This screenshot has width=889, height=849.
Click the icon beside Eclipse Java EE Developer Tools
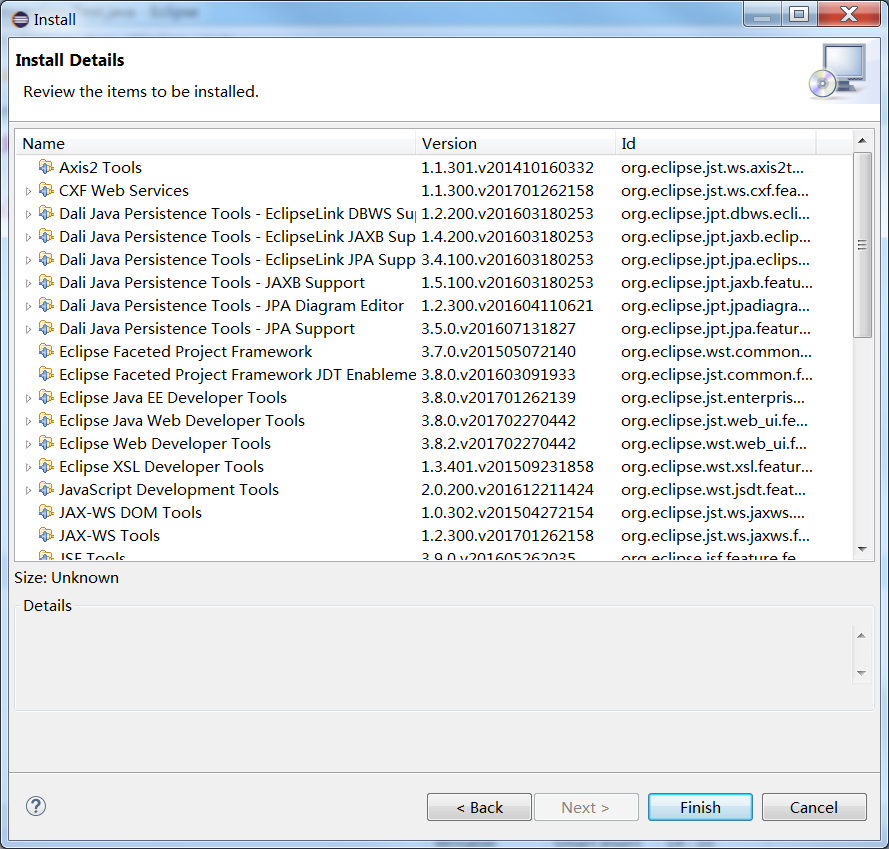point(46,398)
